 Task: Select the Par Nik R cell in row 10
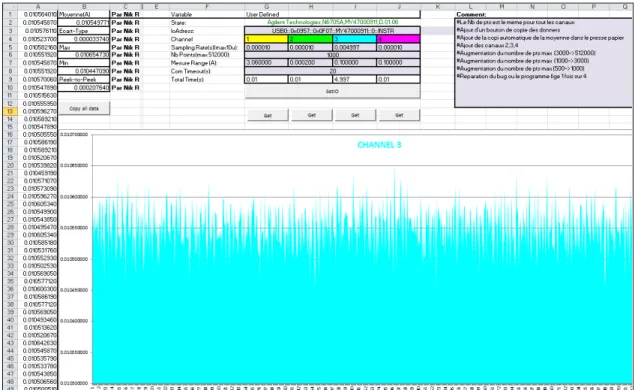point(126,87)
